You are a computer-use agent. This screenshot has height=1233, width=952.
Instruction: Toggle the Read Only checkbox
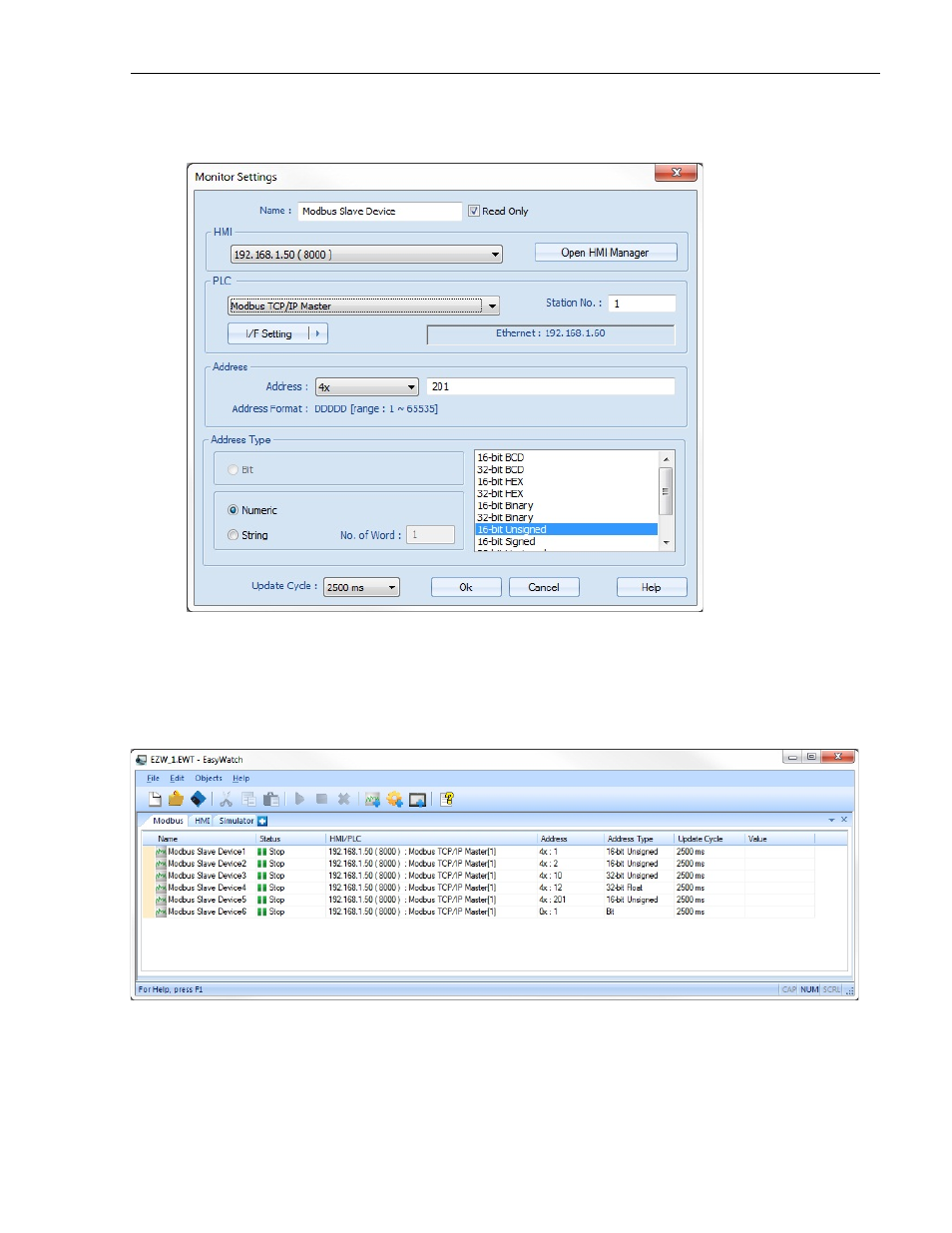tap(474, 211)
